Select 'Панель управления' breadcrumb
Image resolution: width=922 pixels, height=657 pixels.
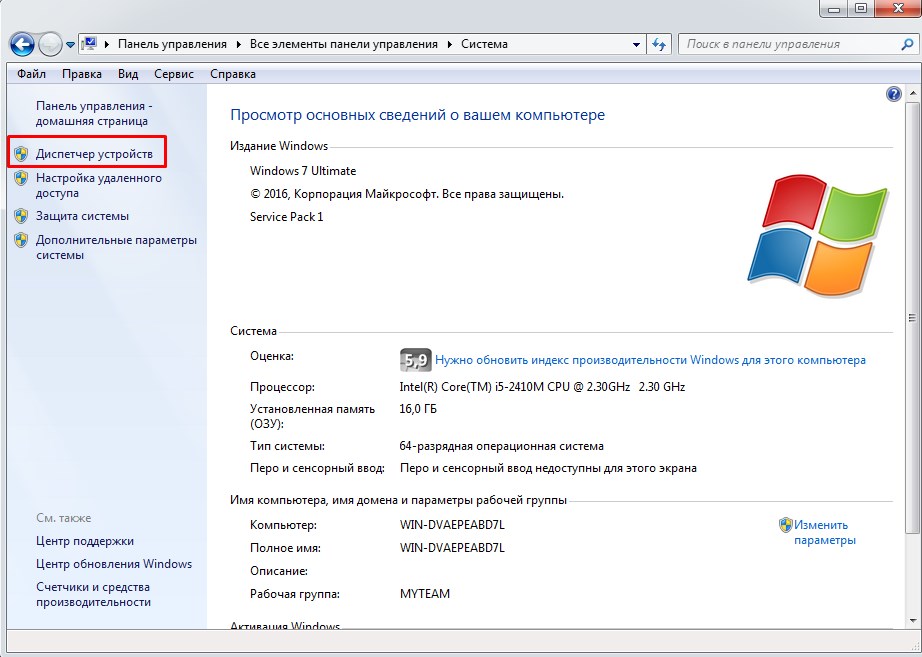[x=172, y=44]
